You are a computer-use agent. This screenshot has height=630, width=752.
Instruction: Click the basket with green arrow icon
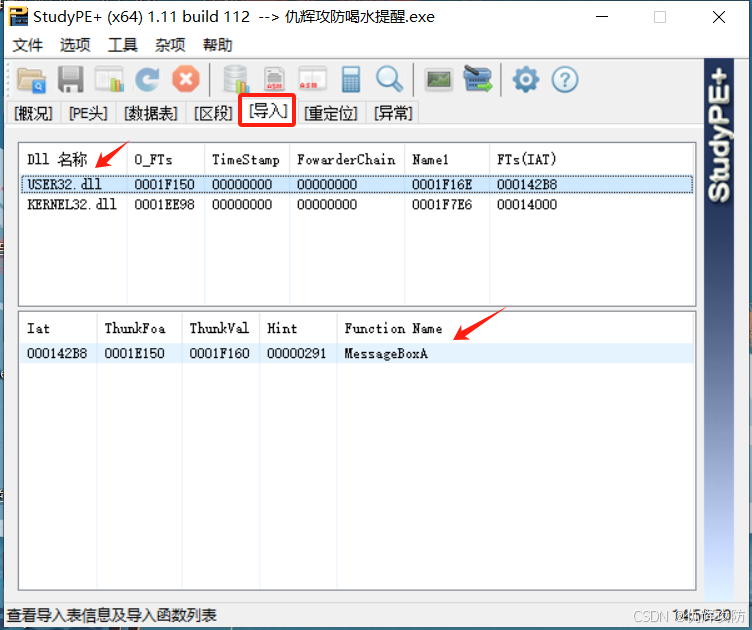(478, 80)
